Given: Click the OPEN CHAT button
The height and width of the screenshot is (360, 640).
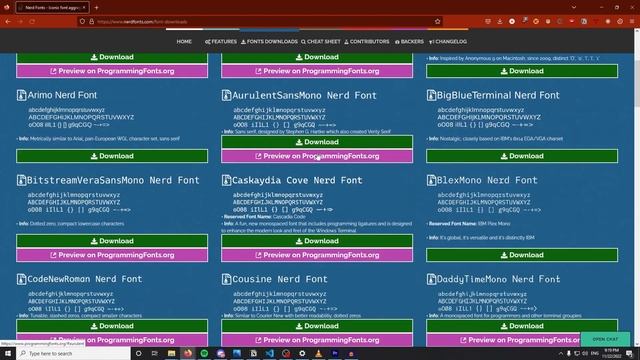Looking at the screenshot, I should [x=605, y=339].
